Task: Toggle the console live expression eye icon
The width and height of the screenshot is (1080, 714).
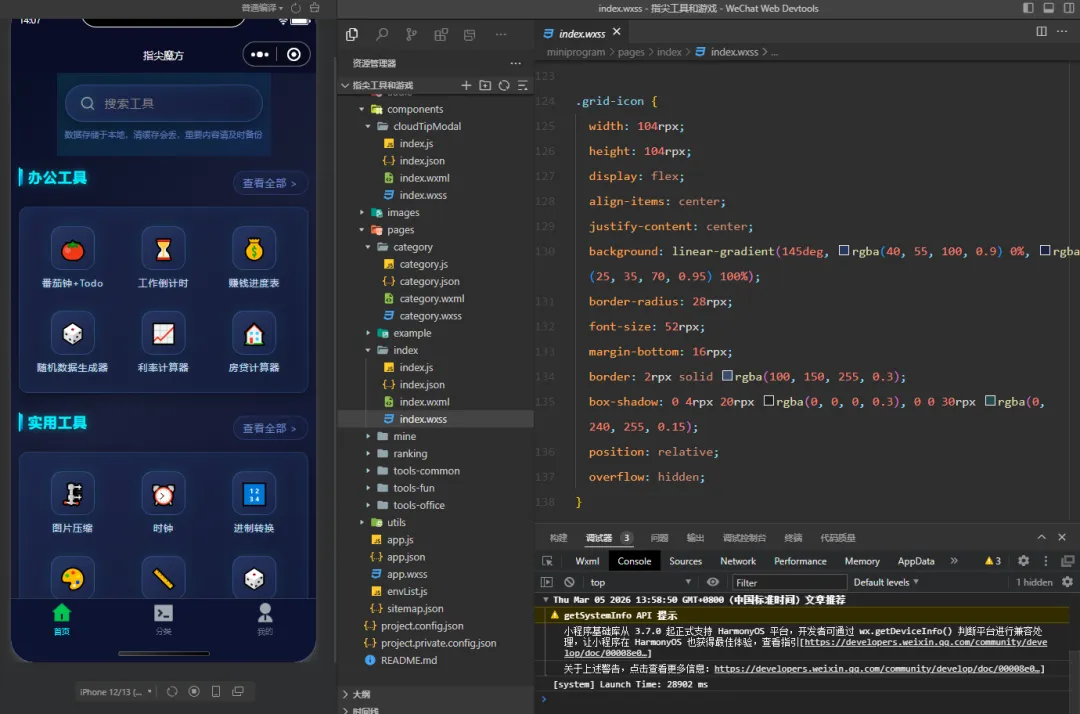Action: 713,582
